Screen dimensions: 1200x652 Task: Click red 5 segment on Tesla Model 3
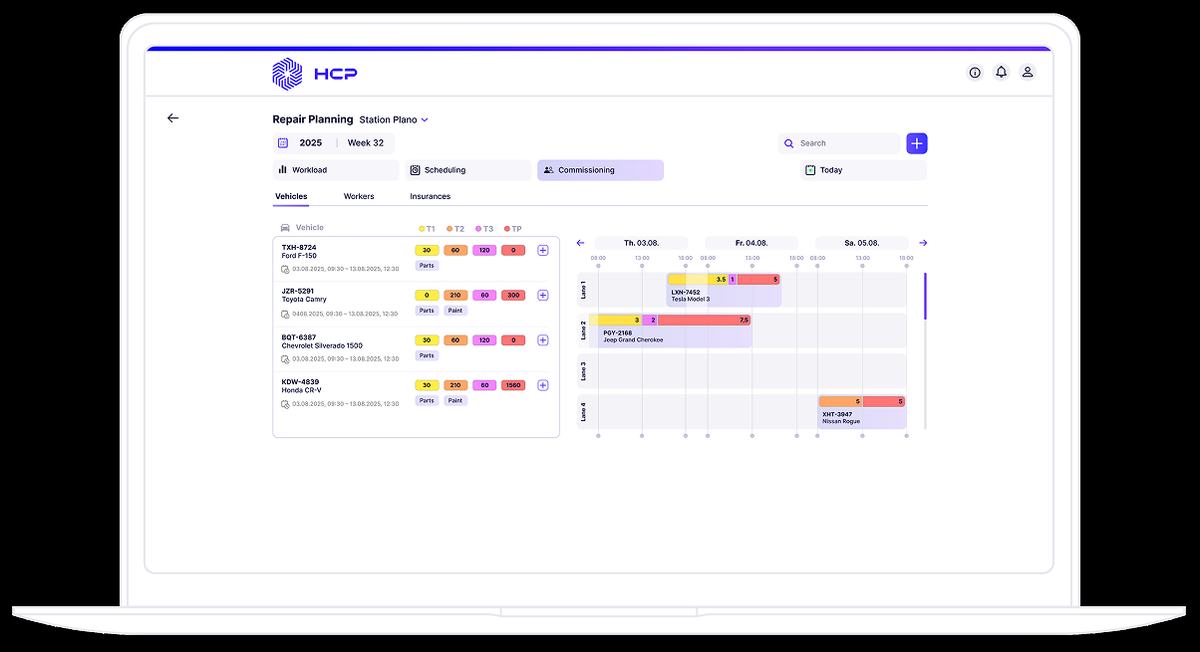pos(759,279)
